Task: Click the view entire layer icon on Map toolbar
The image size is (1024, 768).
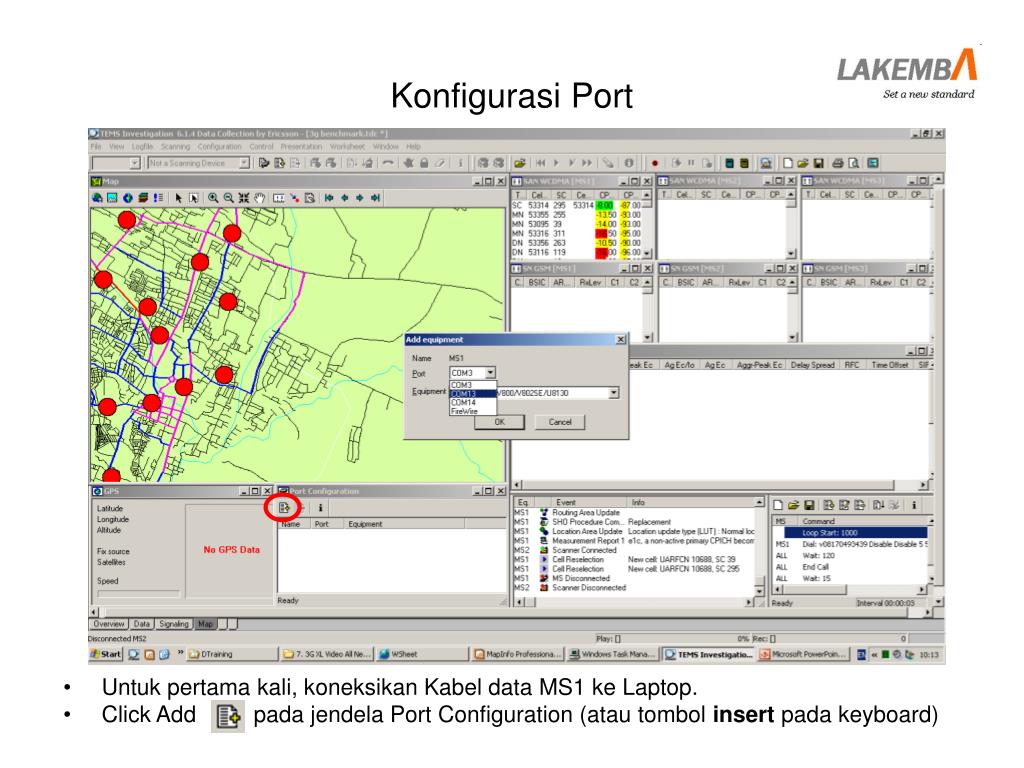Action: 244,198
